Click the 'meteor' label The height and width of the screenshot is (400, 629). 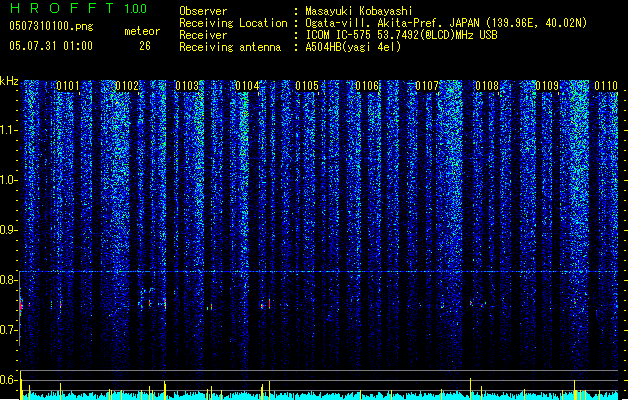coord(142,31)
